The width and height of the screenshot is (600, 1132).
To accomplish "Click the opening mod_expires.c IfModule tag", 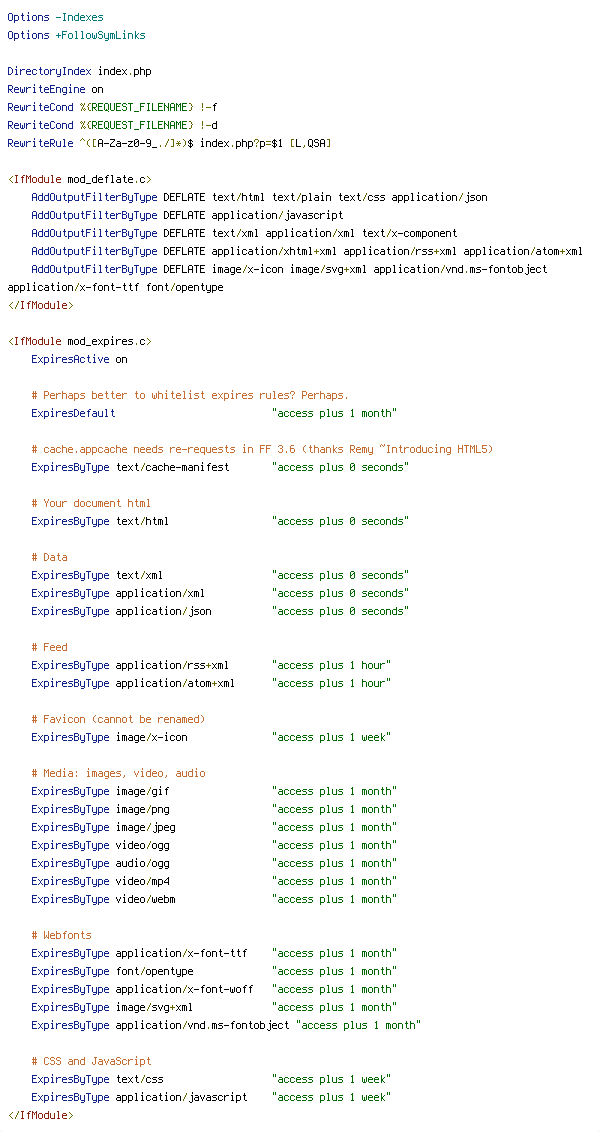I will pyautogui.click(x=79, y=341).
